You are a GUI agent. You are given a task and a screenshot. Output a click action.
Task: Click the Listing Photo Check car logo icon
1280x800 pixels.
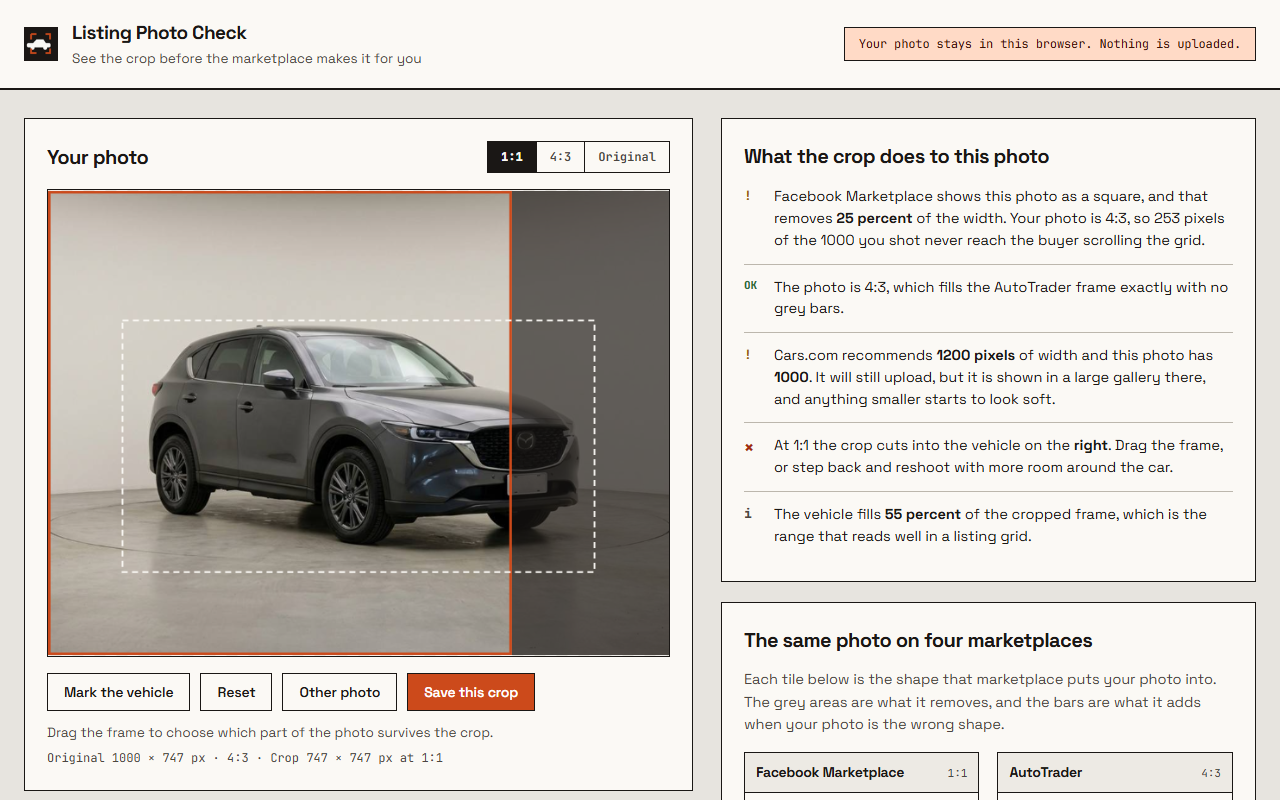[x=41, y=44]
